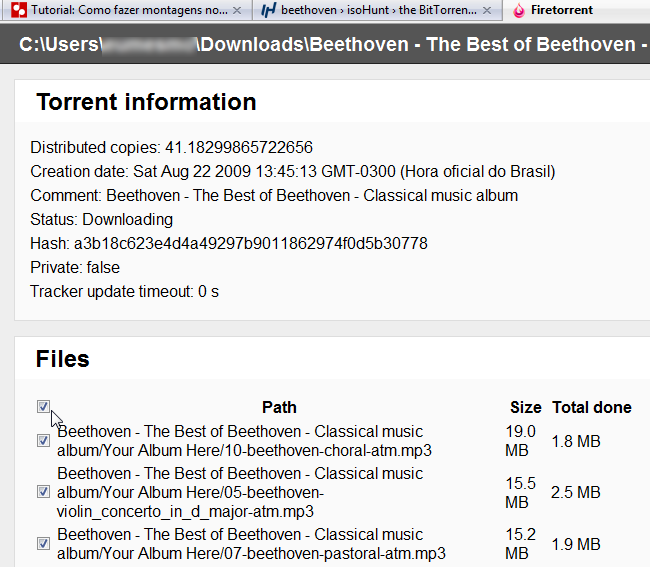This screenshot has height=567, width=650.
Task: Click the Firetorrent flame icon in tab
Action: coord(519,10)
